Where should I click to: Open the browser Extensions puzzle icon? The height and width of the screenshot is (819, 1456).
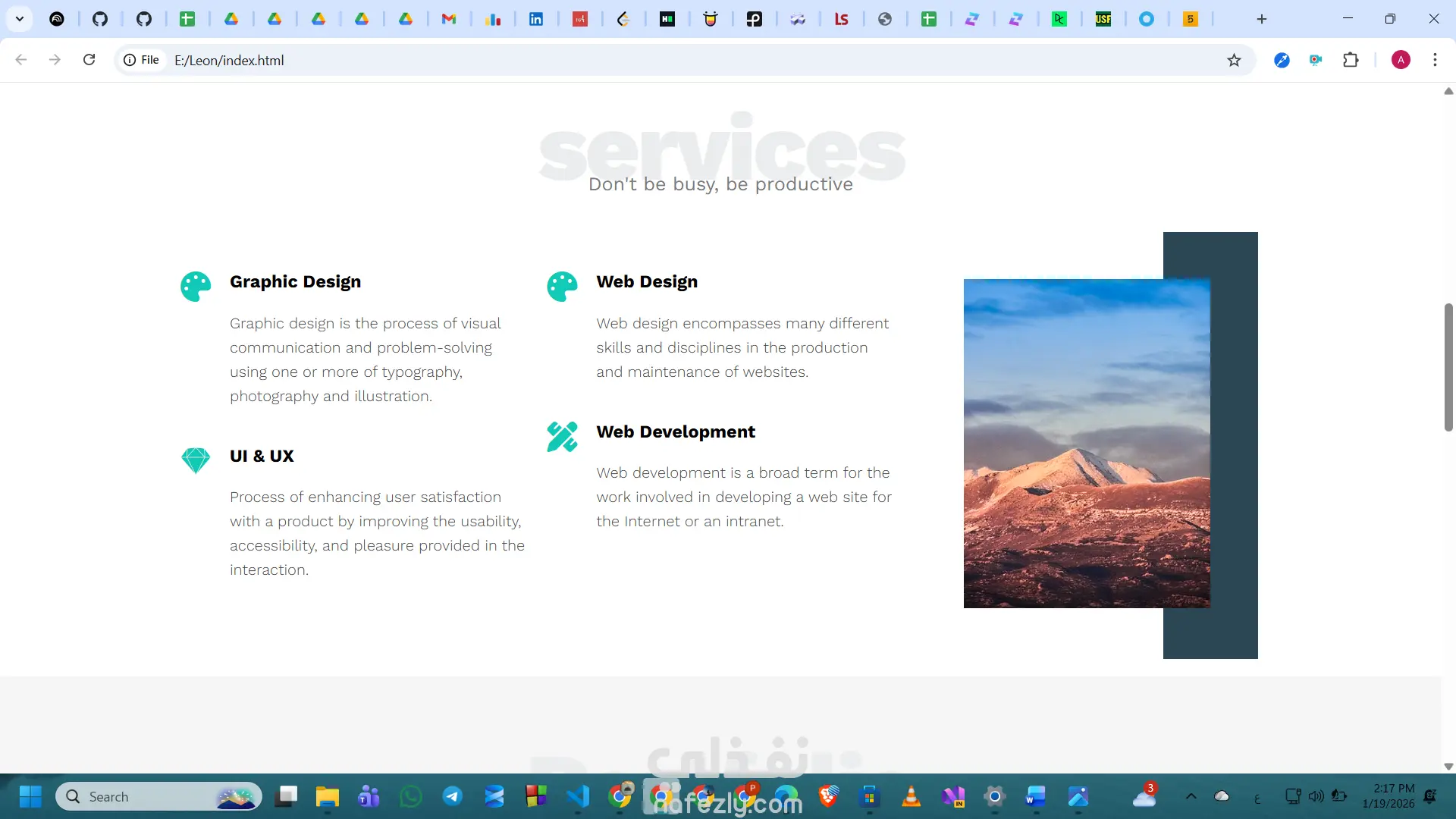click(x=1351, y=60)
